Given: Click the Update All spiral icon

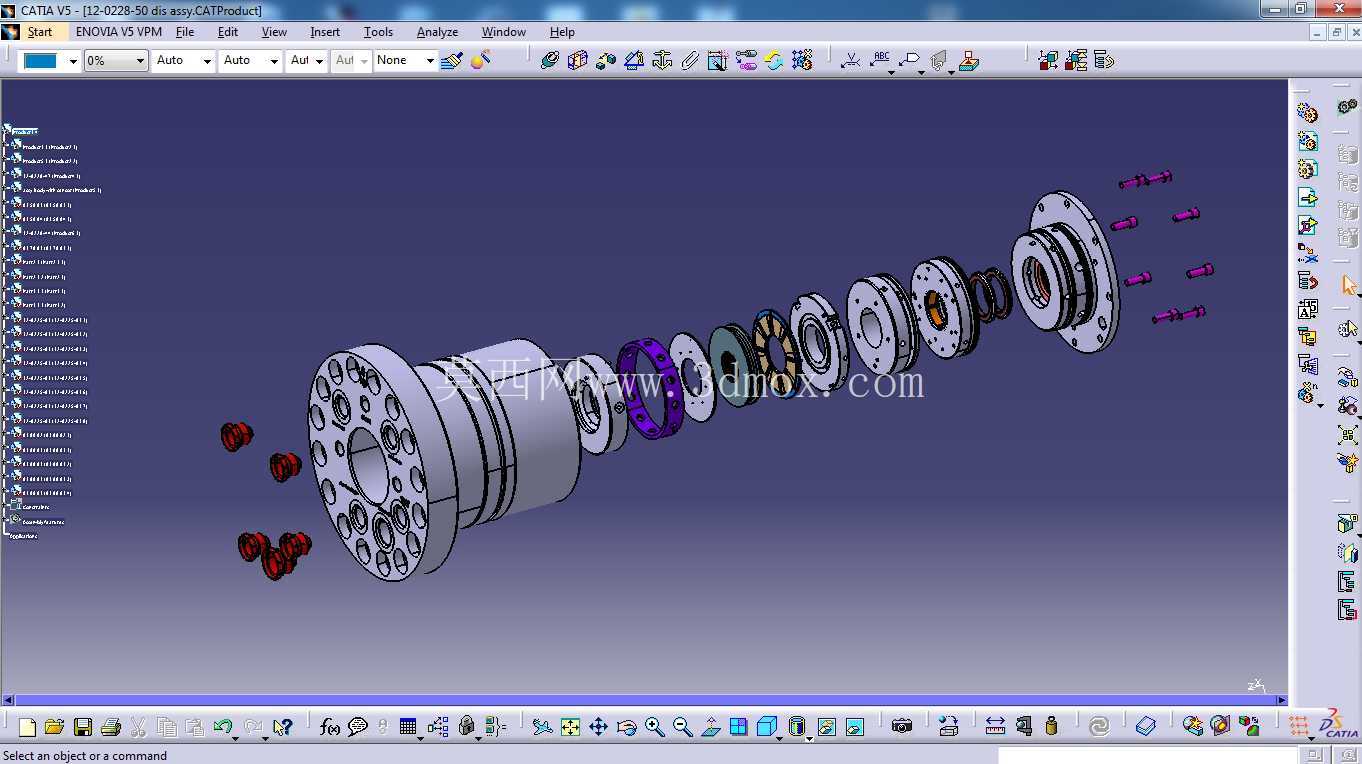Looking at the screenshot, I should [1099, 727].
